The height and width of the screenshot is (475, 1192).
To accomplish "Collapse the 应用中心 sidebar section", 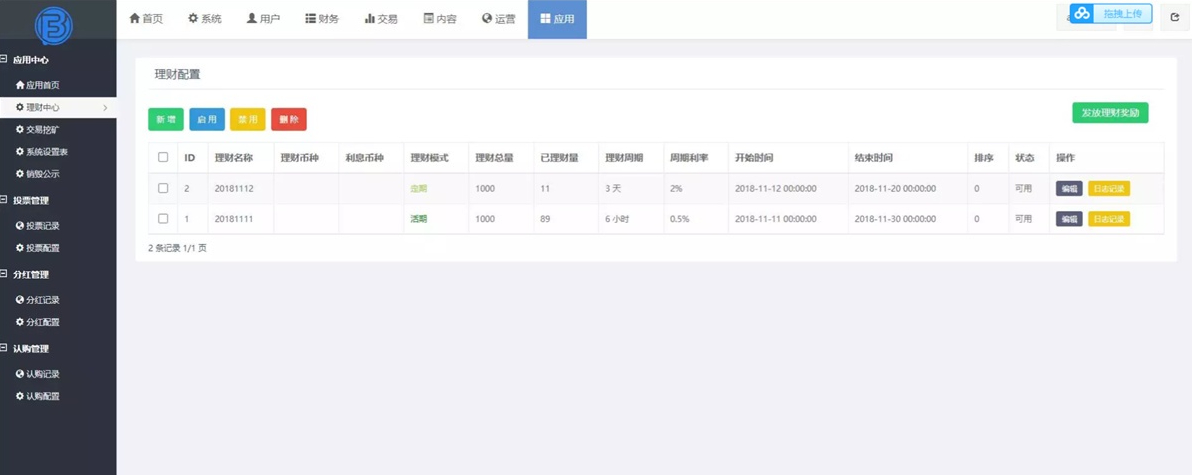I will pos(5,60).
